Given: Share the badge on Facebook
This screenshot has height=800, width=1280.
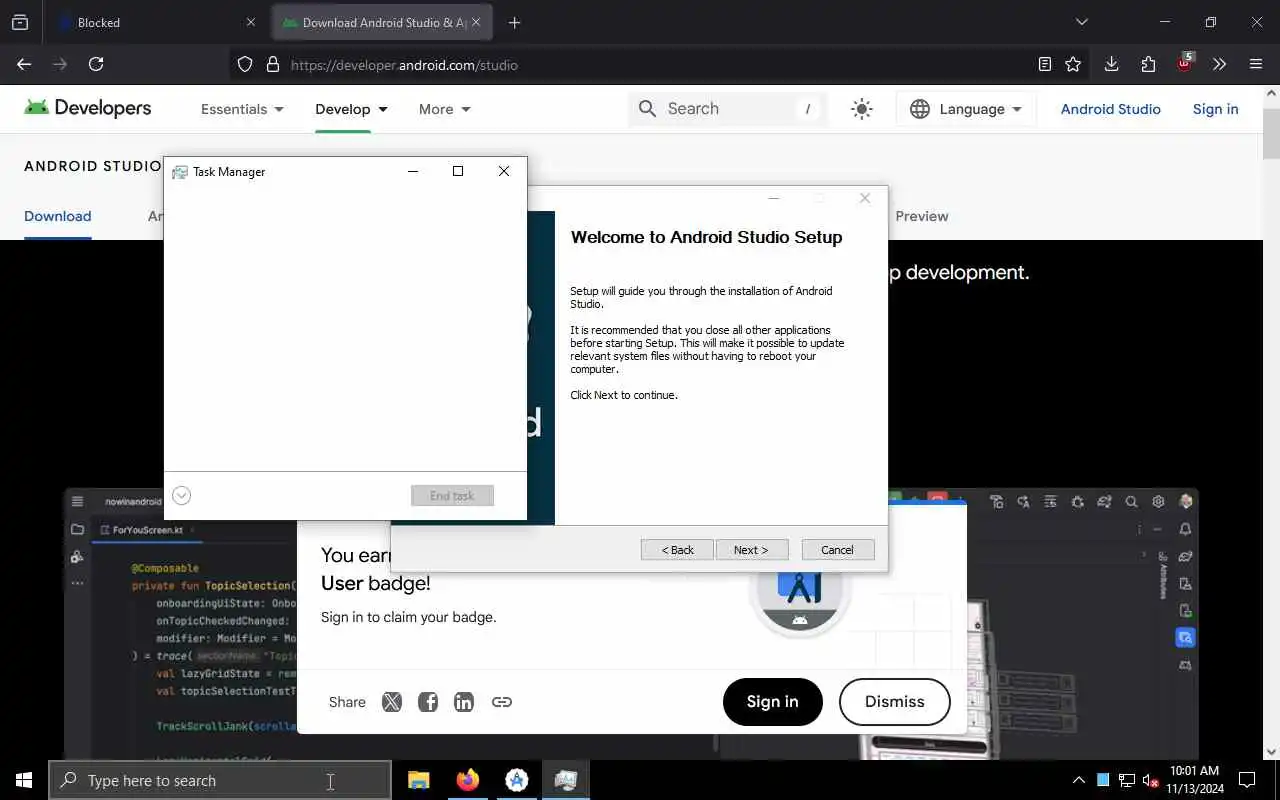Looking at the screenshot, I should [428, 702].
